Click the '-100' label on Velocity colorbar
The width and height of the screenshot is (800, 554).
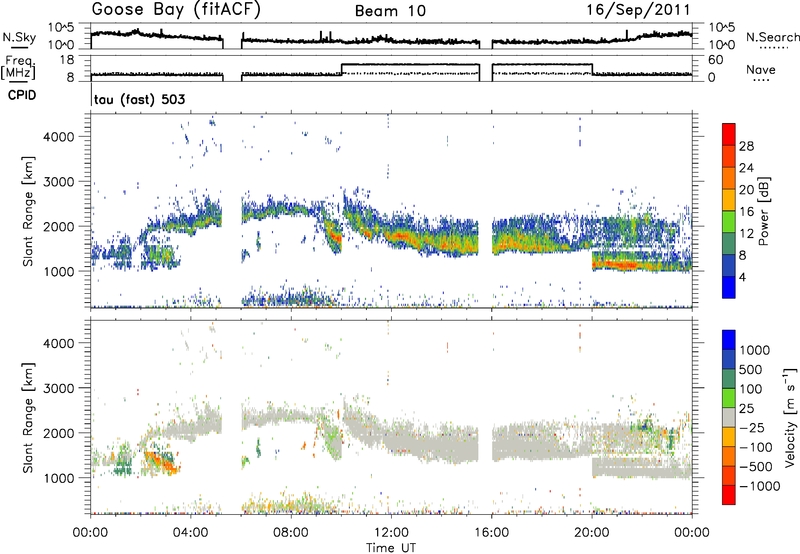tap(756, 447)
